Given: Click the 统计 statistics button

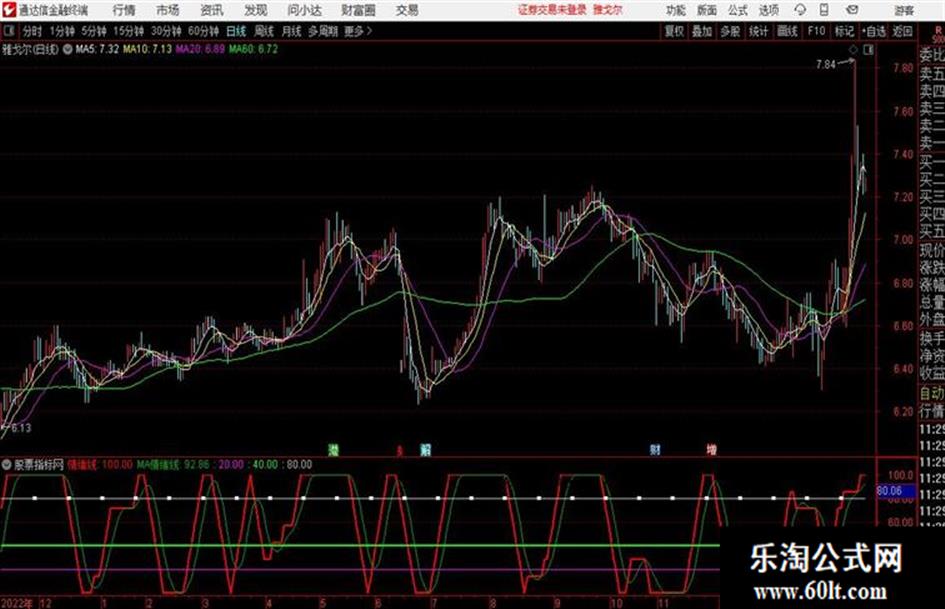Looking at the screenshot, I should 759,31.
